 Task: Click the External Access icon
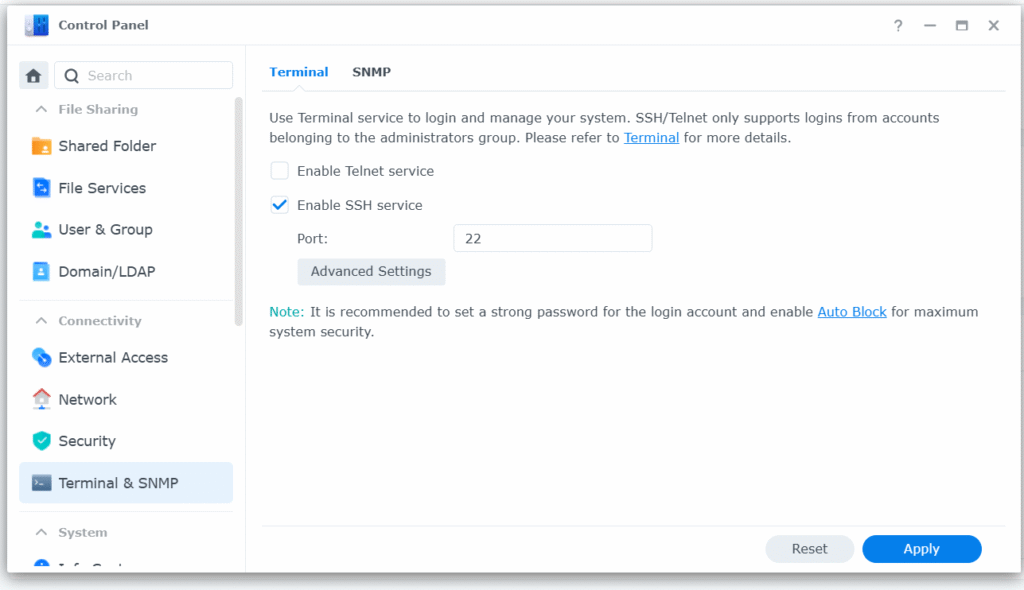[x=41, y=357]
